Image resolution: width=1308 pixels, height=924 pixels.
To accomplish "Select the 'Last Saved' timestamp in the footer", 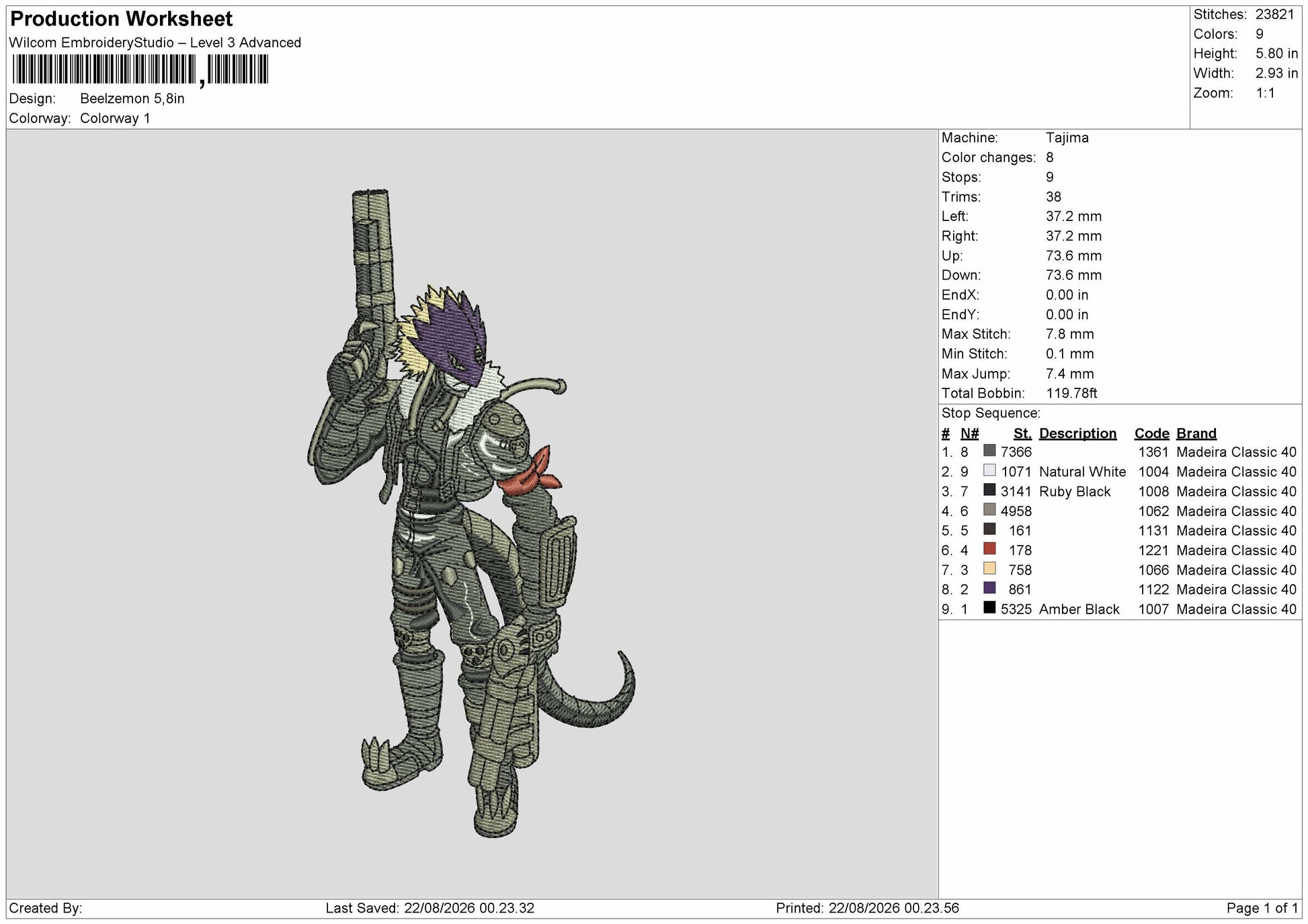I will [430, 909].
